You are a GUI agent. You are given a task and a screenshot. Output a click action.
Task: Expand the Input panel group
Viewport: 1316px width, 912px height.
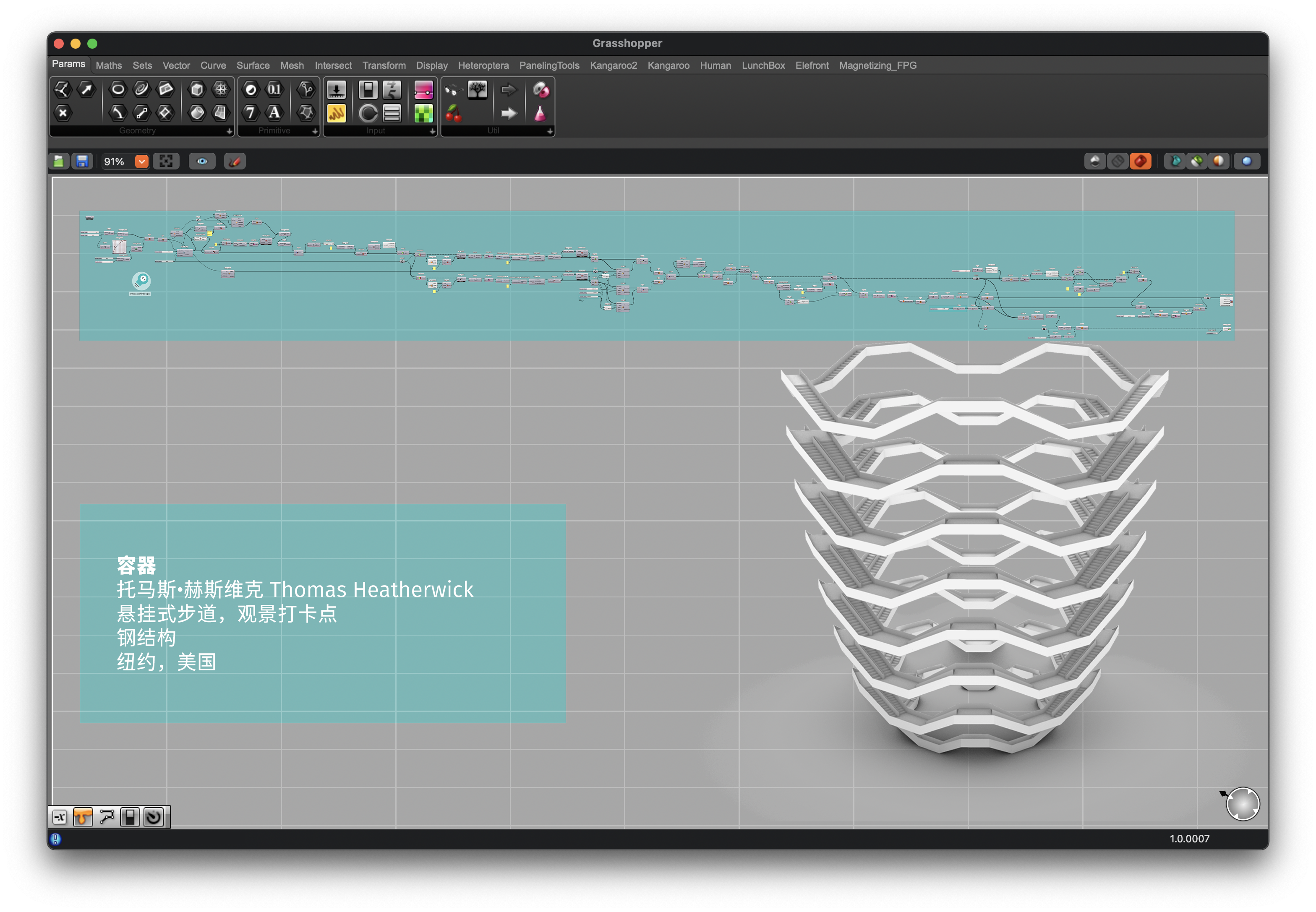pyautogui.click(x=432, y=131)
